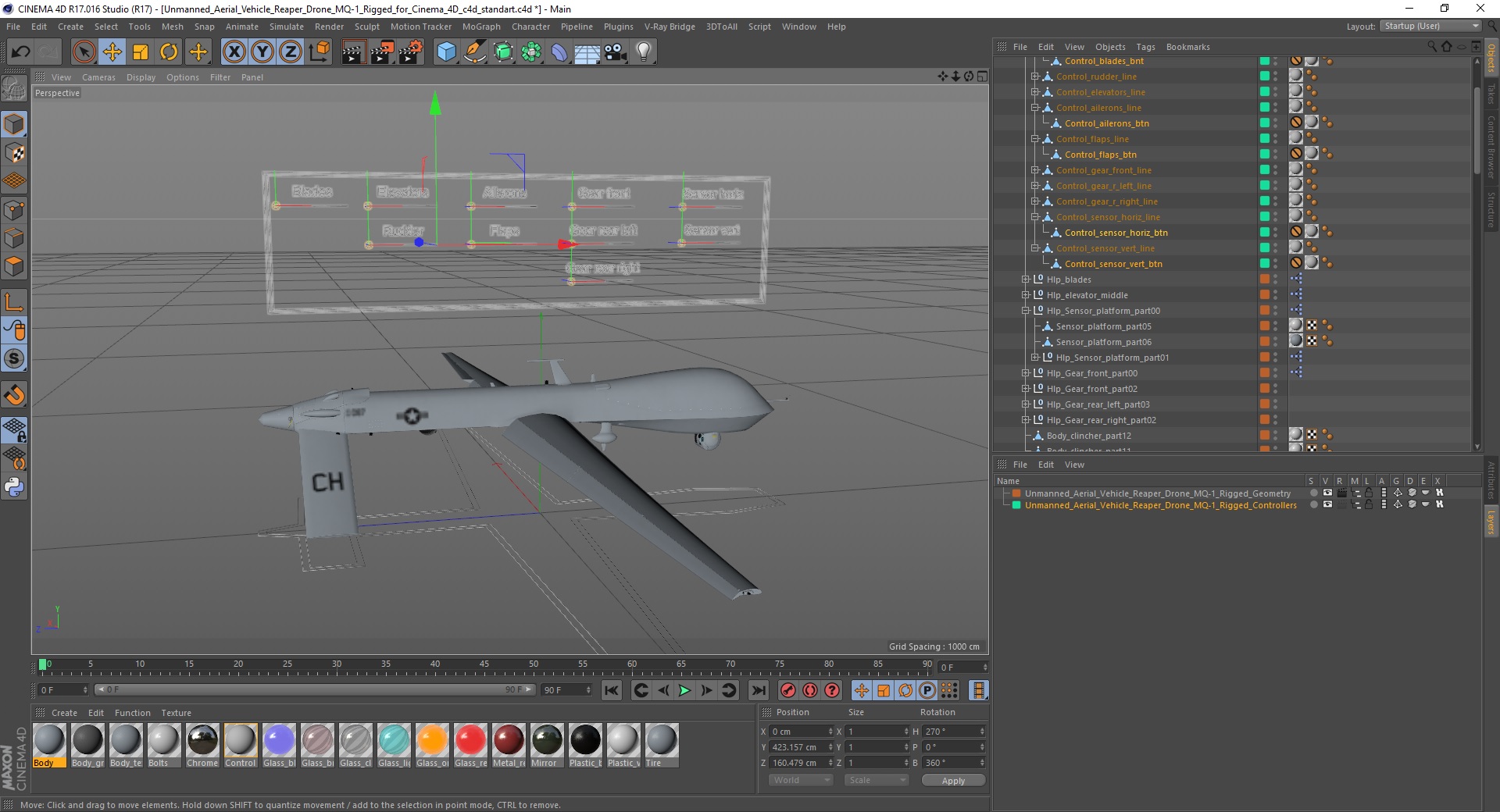
Task: Open Python script icon in sidebar
Action: [x=14, y=487]
